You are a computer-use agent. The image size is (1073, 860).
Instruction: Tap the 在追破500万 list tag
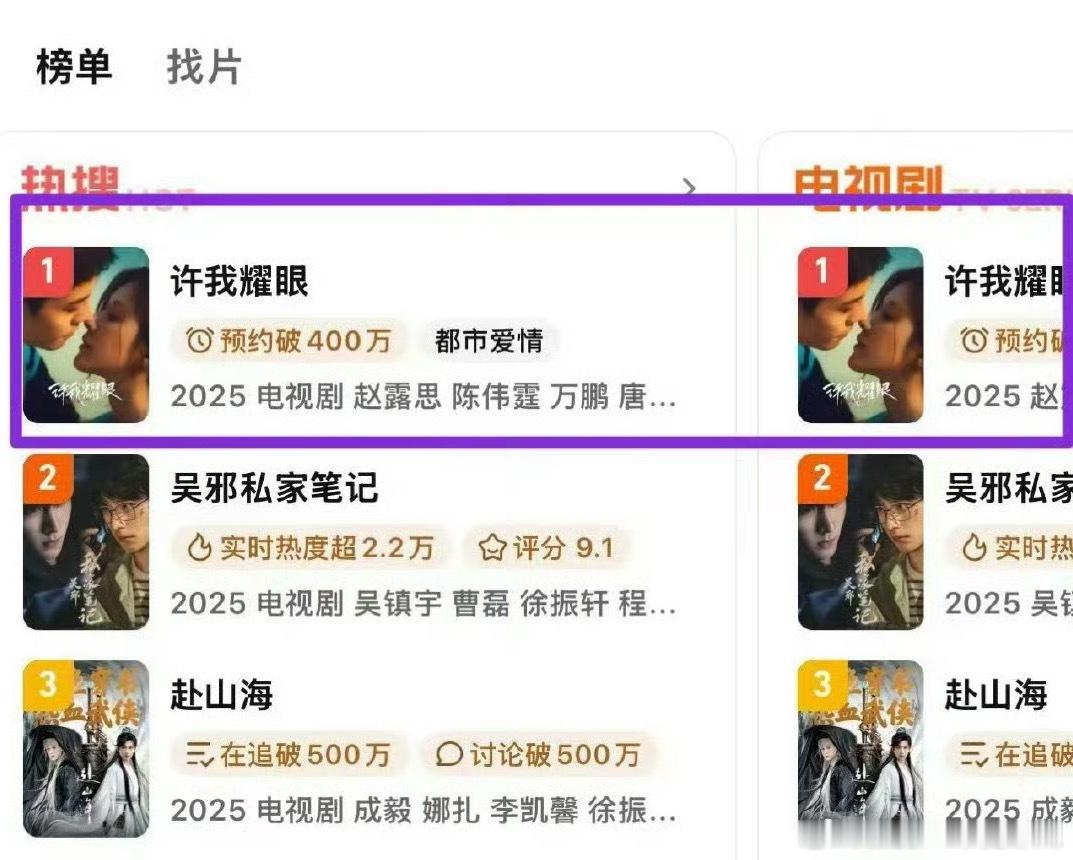click(x=288, y=755)
